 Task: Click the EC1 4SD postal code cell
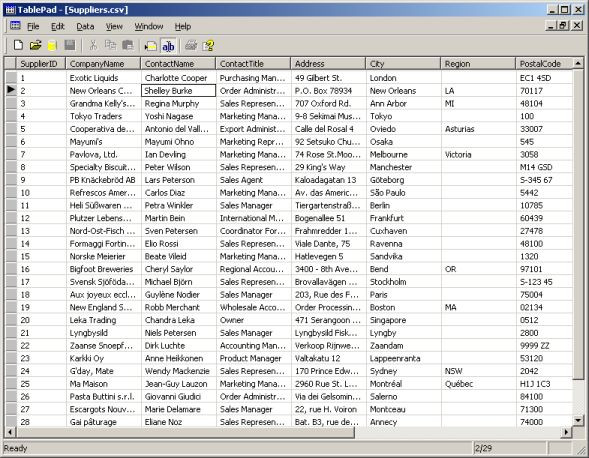[x=544, y=78]
